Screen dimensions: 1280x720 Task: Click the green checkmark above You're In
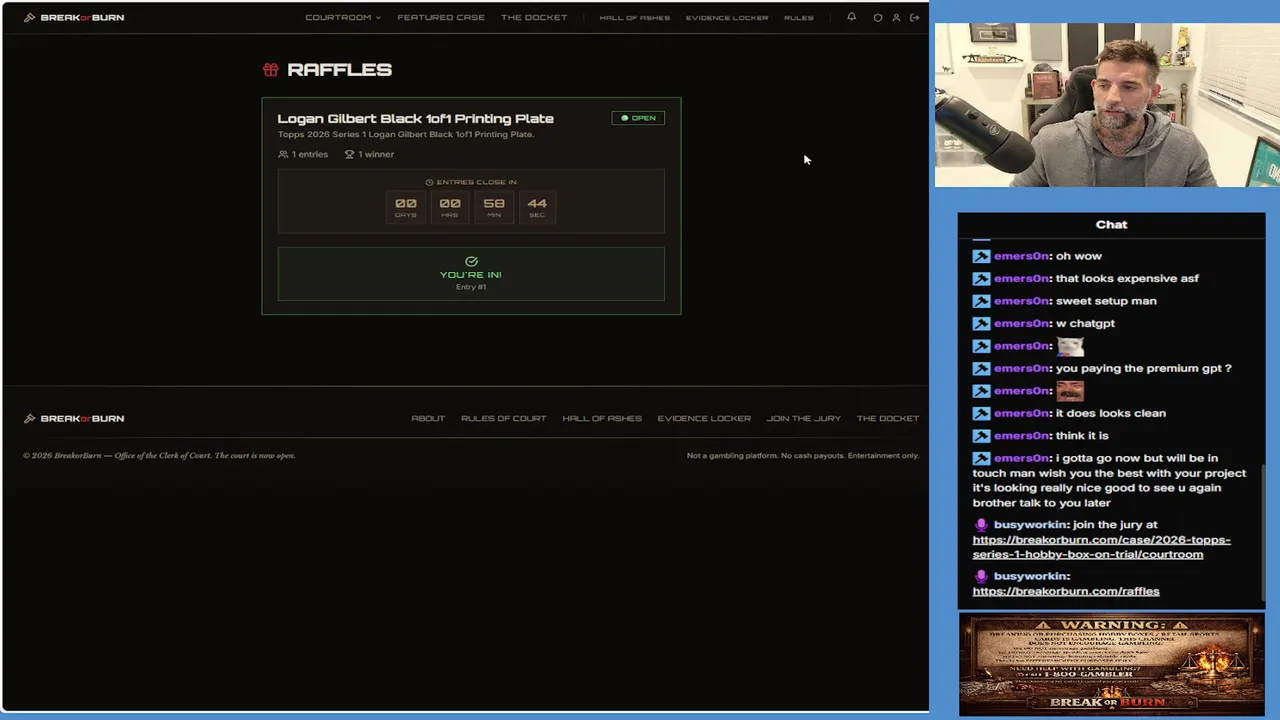pos(471,261)
